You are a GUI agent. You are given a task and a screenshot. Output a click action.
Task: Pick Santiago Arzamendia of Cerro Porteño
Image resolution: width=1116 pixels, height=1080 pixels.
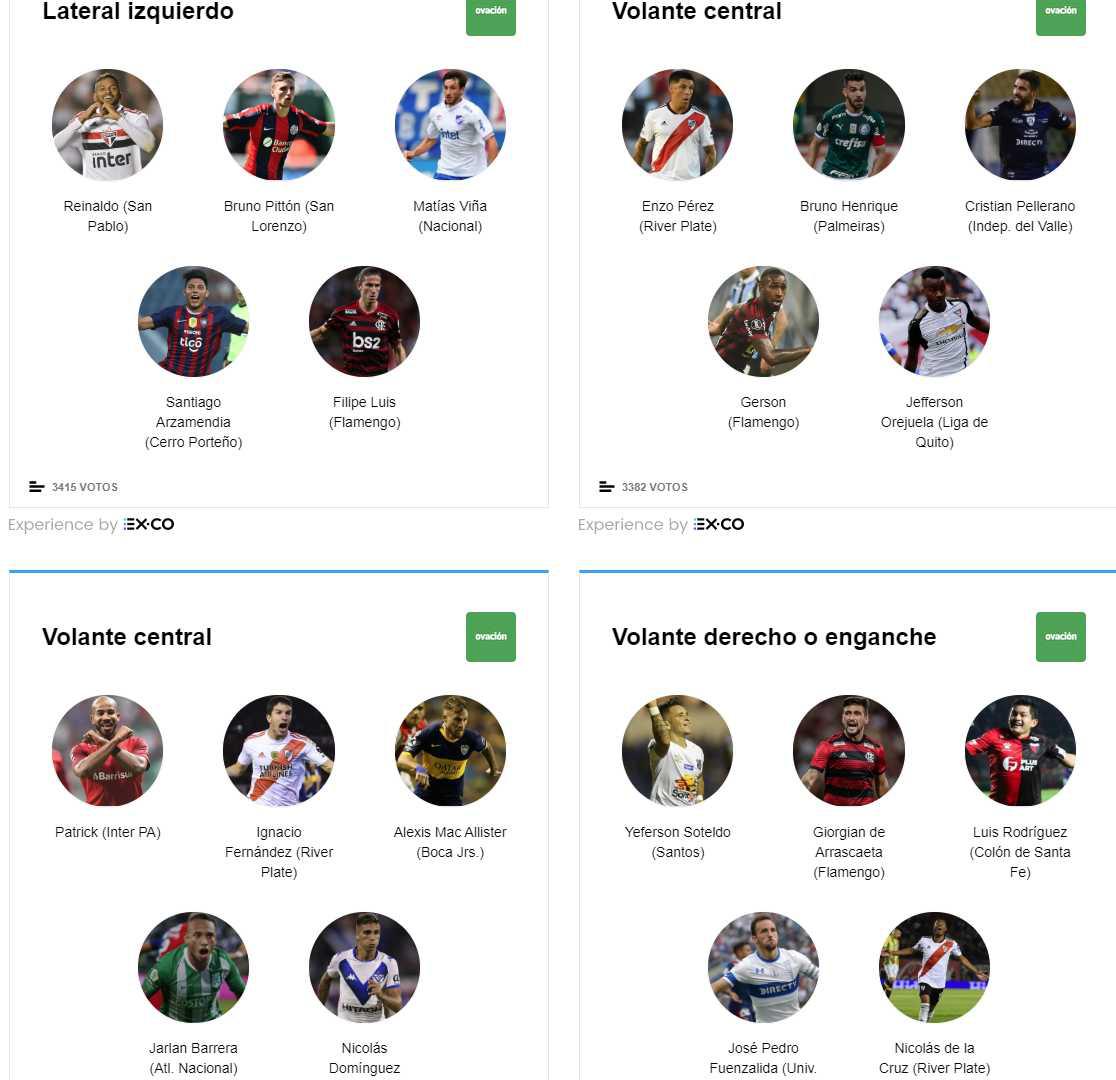(x=193, y=321)
